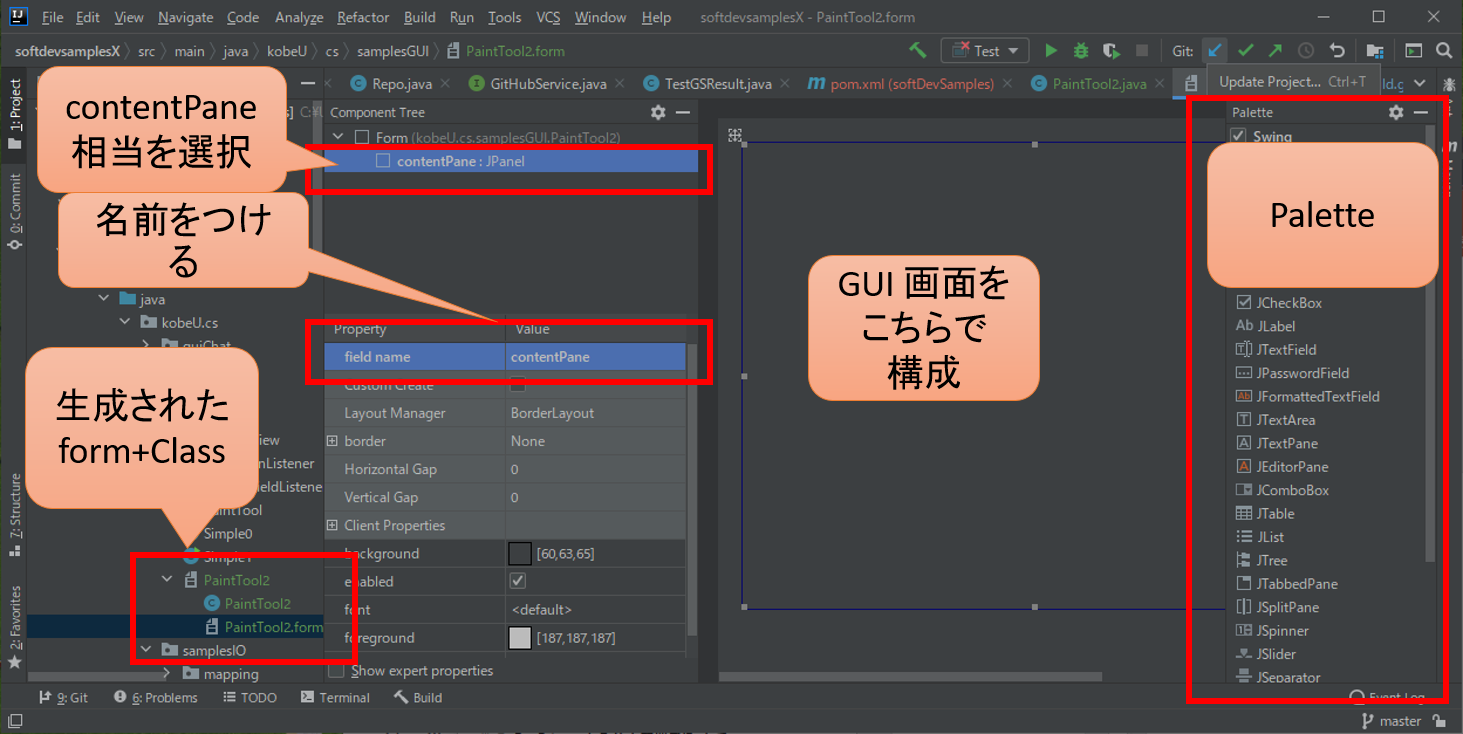This screenshot has width=1463, height=734.
Task: Open the Problems tool window
Action: point(156,697)
